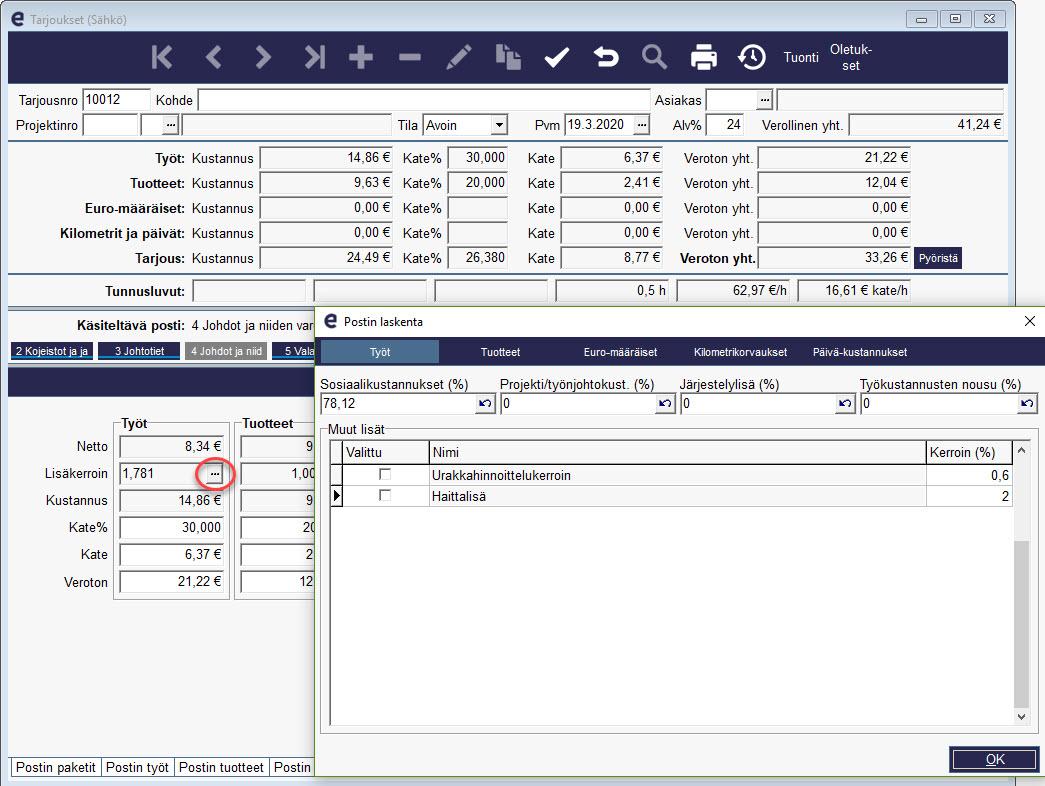This screenshot has width=1045, height=786.
Task: Open the Euro-määräiset tab
Action: [x=620, y=352]
